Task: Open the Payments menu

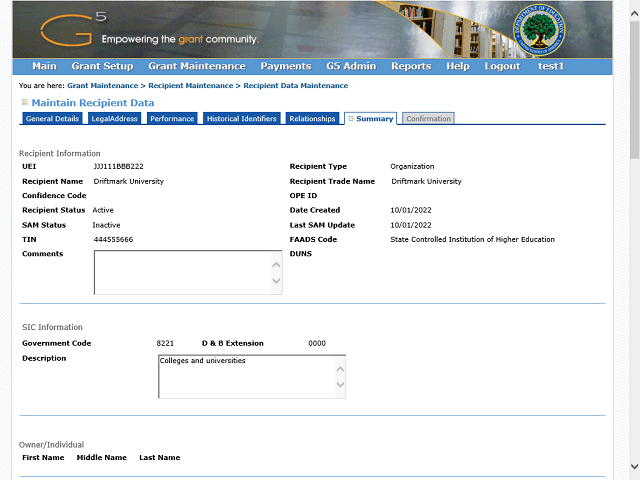Action: tap(285, 66)
